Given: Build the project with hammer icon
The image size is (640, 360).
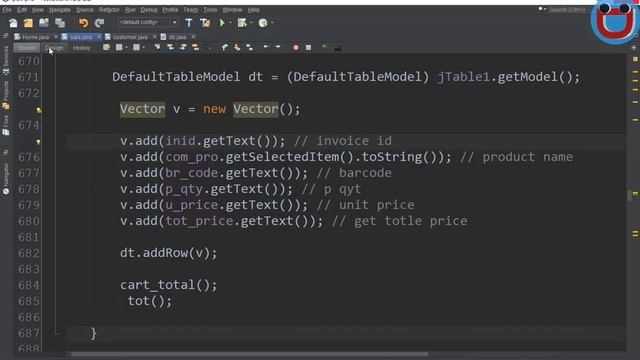Looking at the screenshot, I should (x=189, y=23).
